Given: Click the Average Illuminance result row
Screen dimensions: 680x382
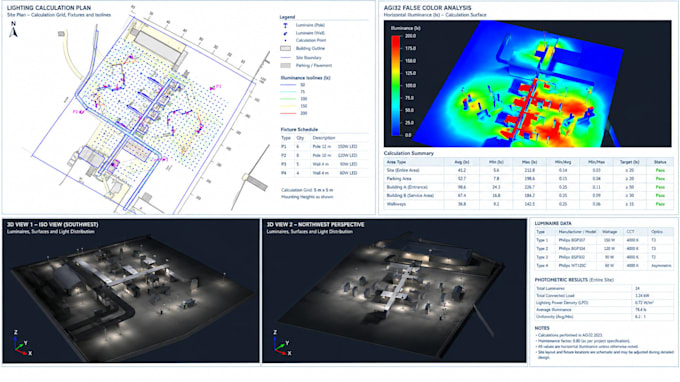Looking at the screenshot, I should pyautogui.click(x=605, y=310).
